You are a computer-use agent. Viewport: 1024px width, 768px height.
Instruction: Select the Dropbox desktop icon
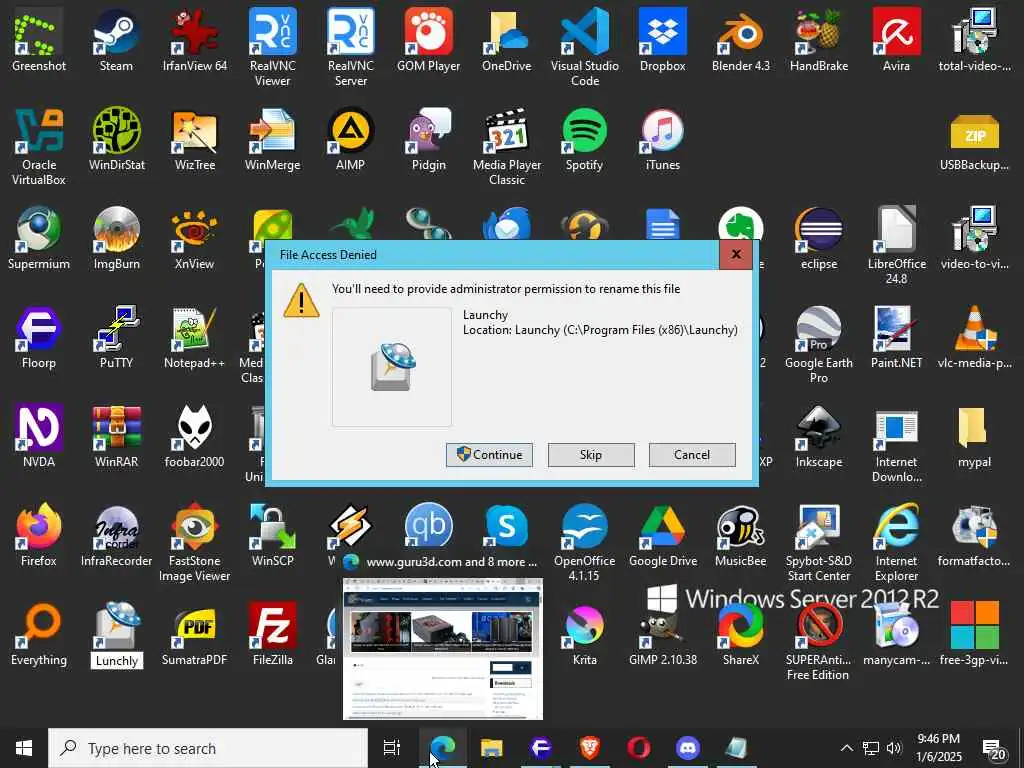pos(662,39)
